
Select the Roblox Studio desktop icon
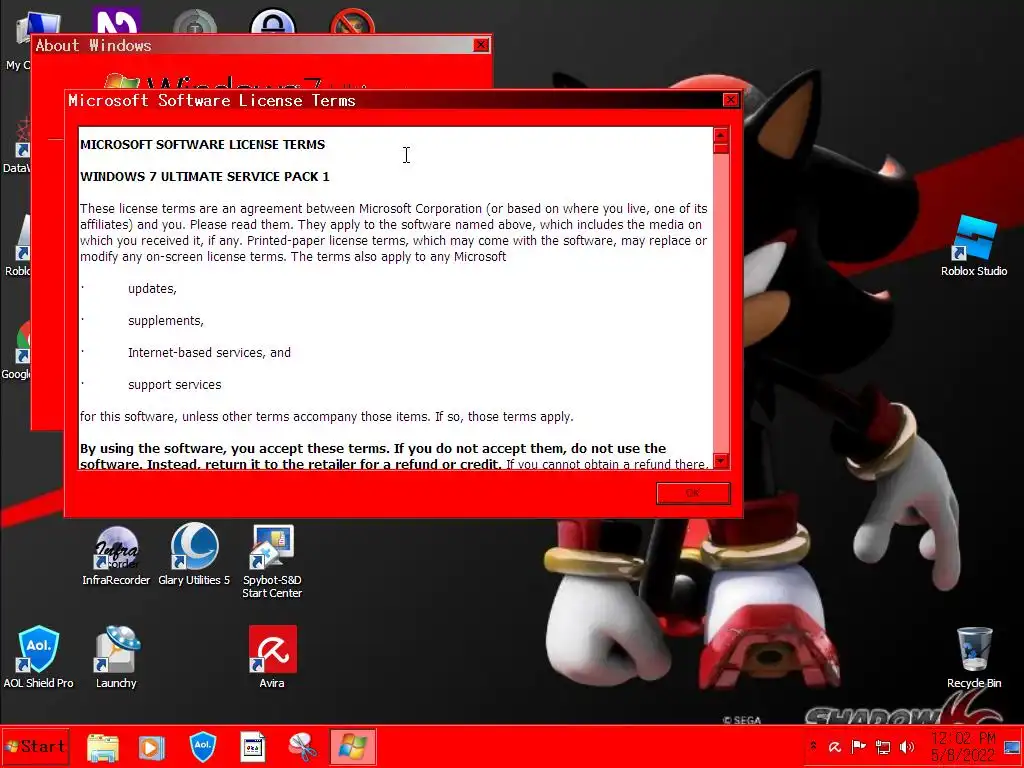pos(974,246)
